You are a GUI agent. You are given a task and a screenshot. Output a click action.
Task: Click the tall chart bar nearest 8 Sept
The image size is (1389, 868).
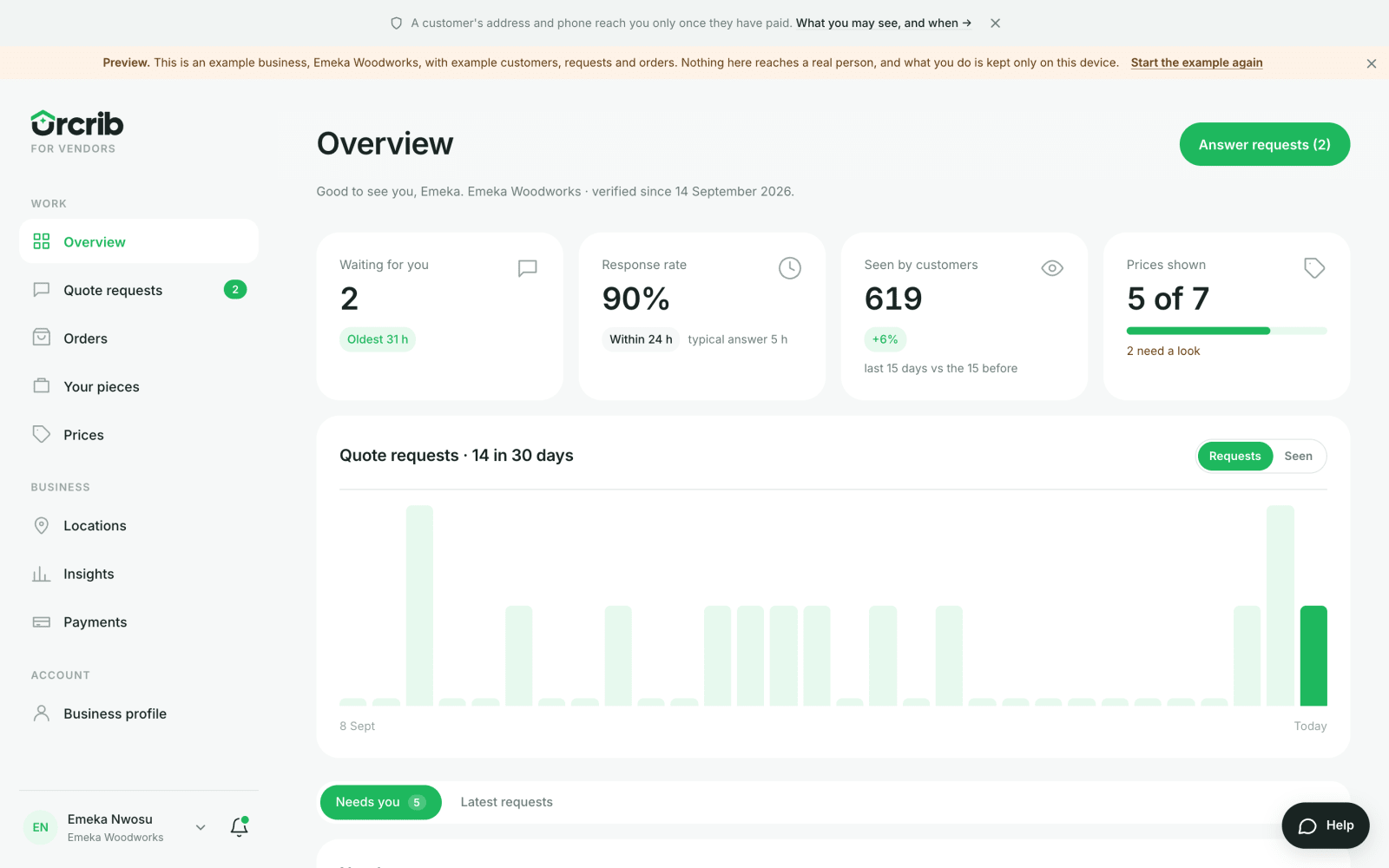click(x=419, y=605)
